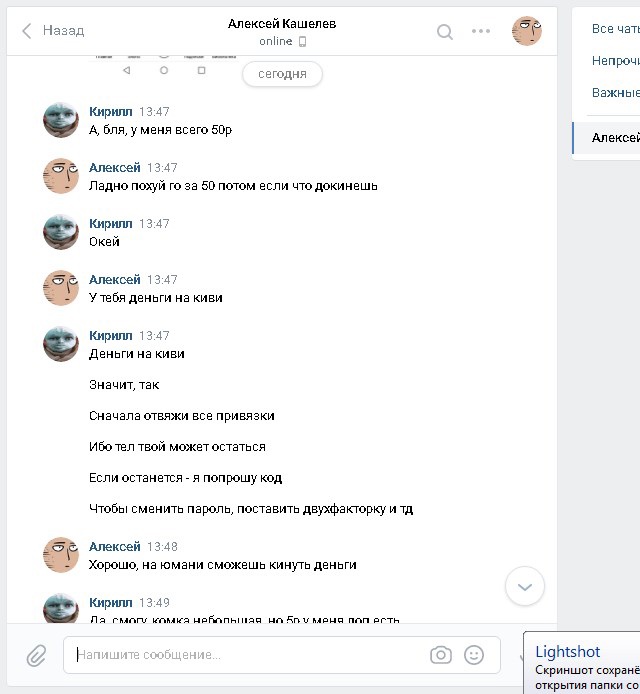Image resolution: width=640 pixels, height=694 pixels.
Task: Open the search icon in chat header
Action: click(x=445, y=32)
